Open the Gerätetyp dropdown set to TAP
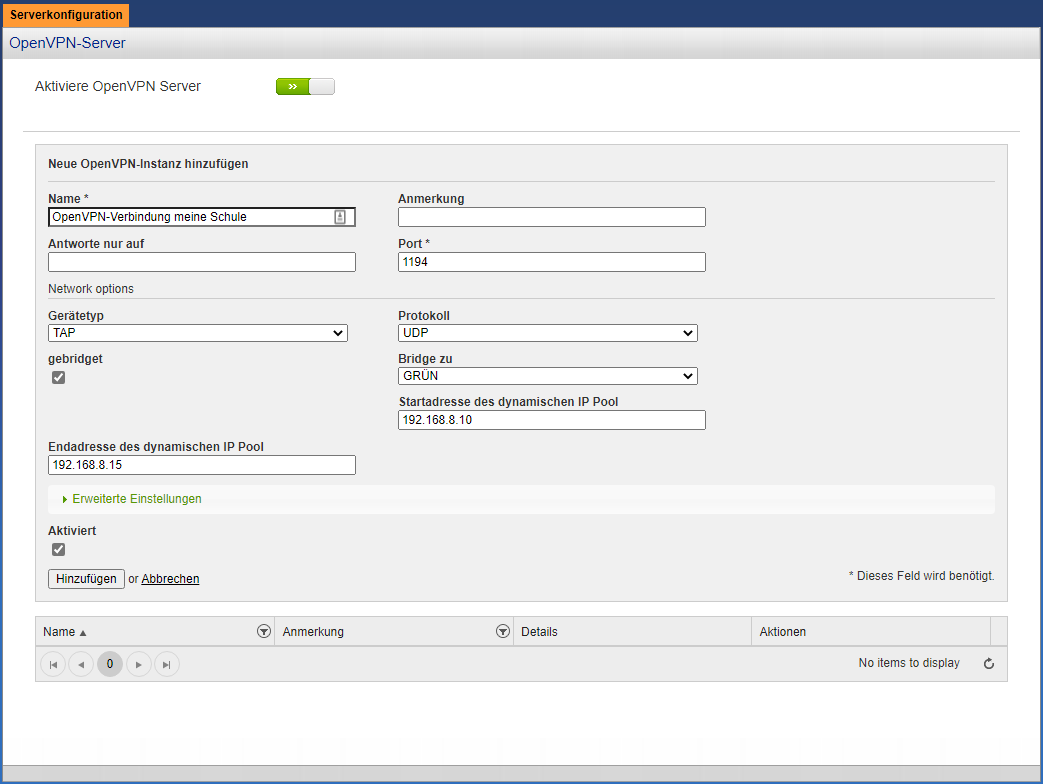The height and width of the screenshot is (784, 1043). pyautogui.click(x=198, y=333)
